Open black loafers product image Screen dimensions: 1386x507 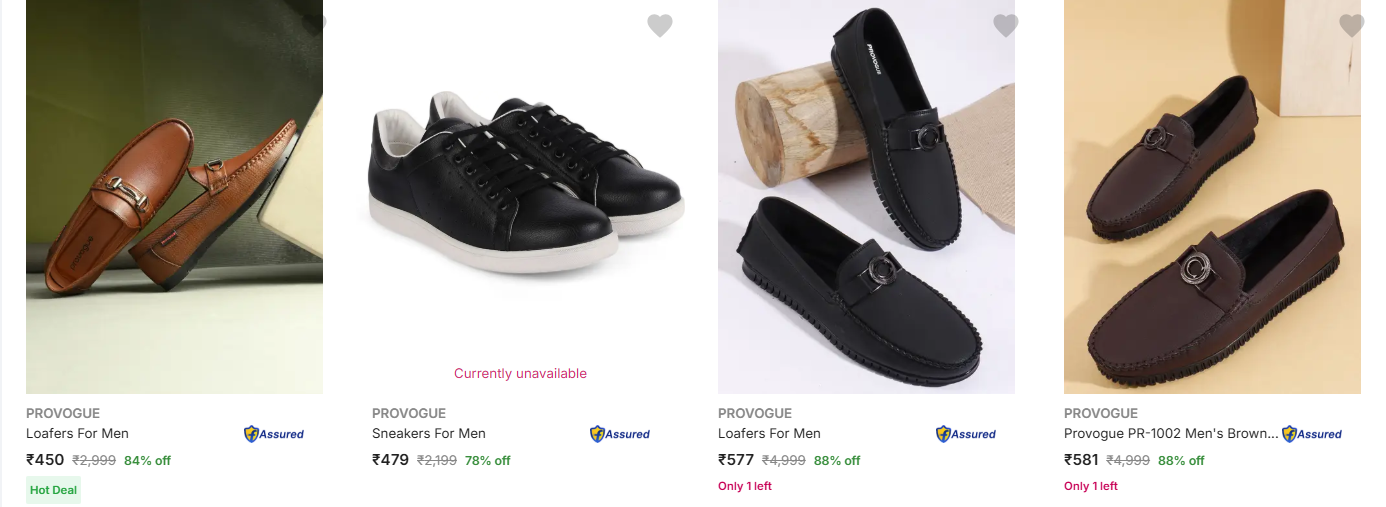point(866,200)
